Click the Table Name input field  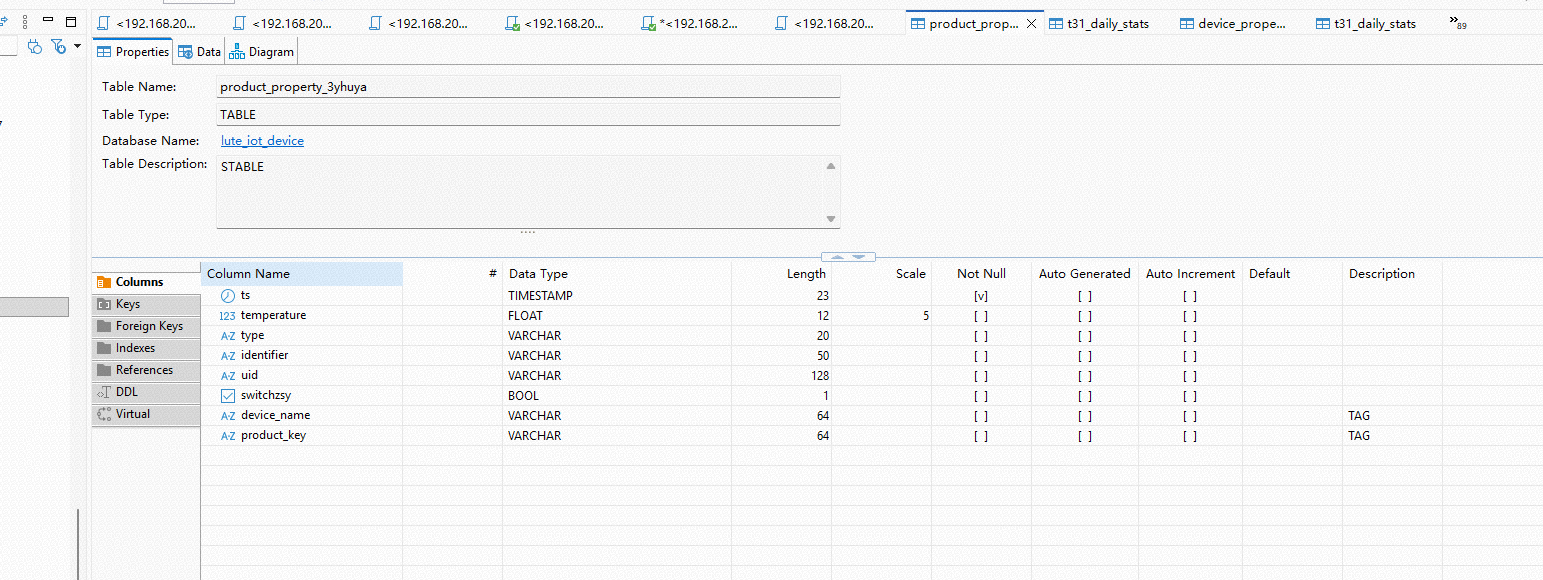coord(528,87)
